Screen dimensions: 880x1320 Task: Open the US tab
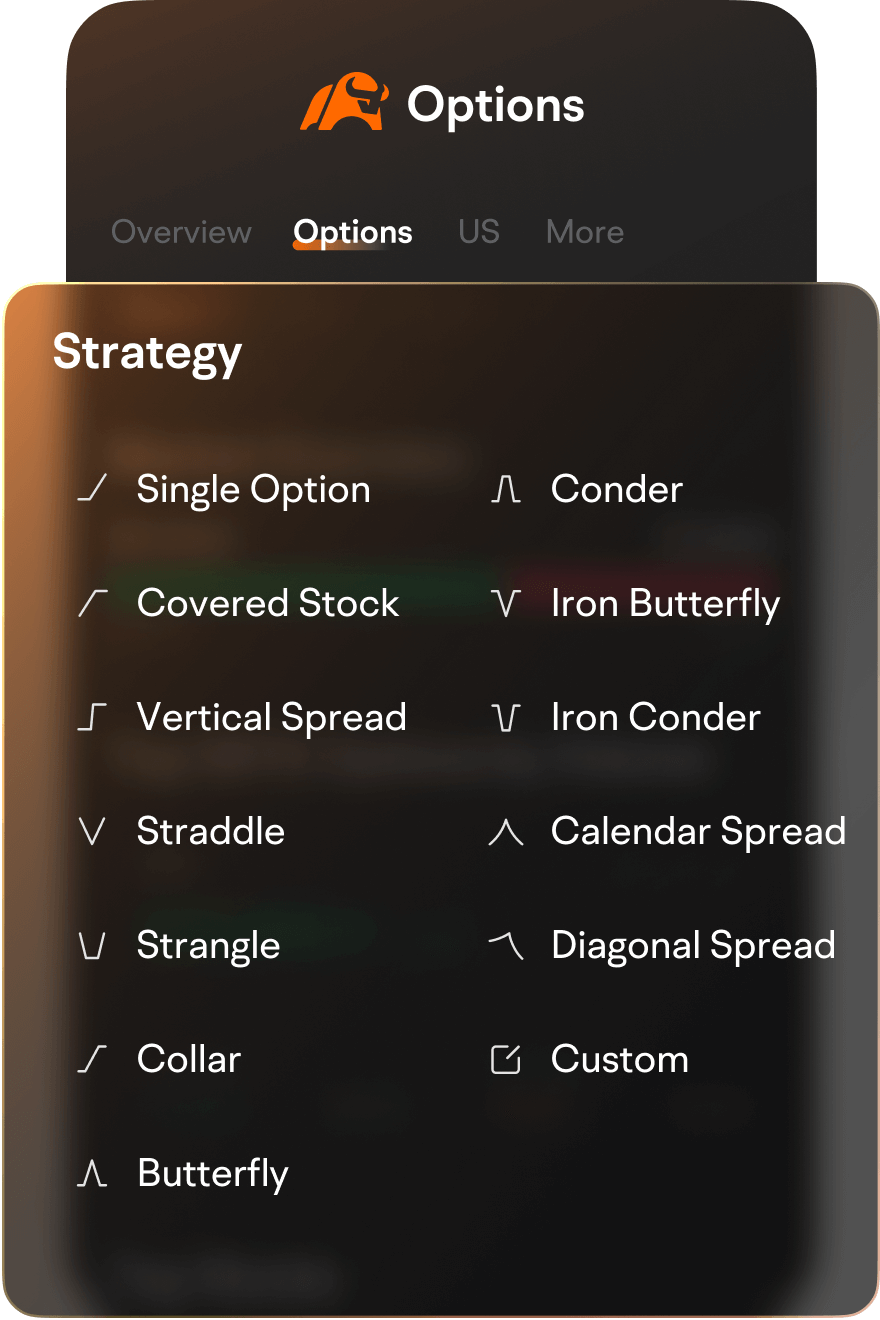click(479, 232)
